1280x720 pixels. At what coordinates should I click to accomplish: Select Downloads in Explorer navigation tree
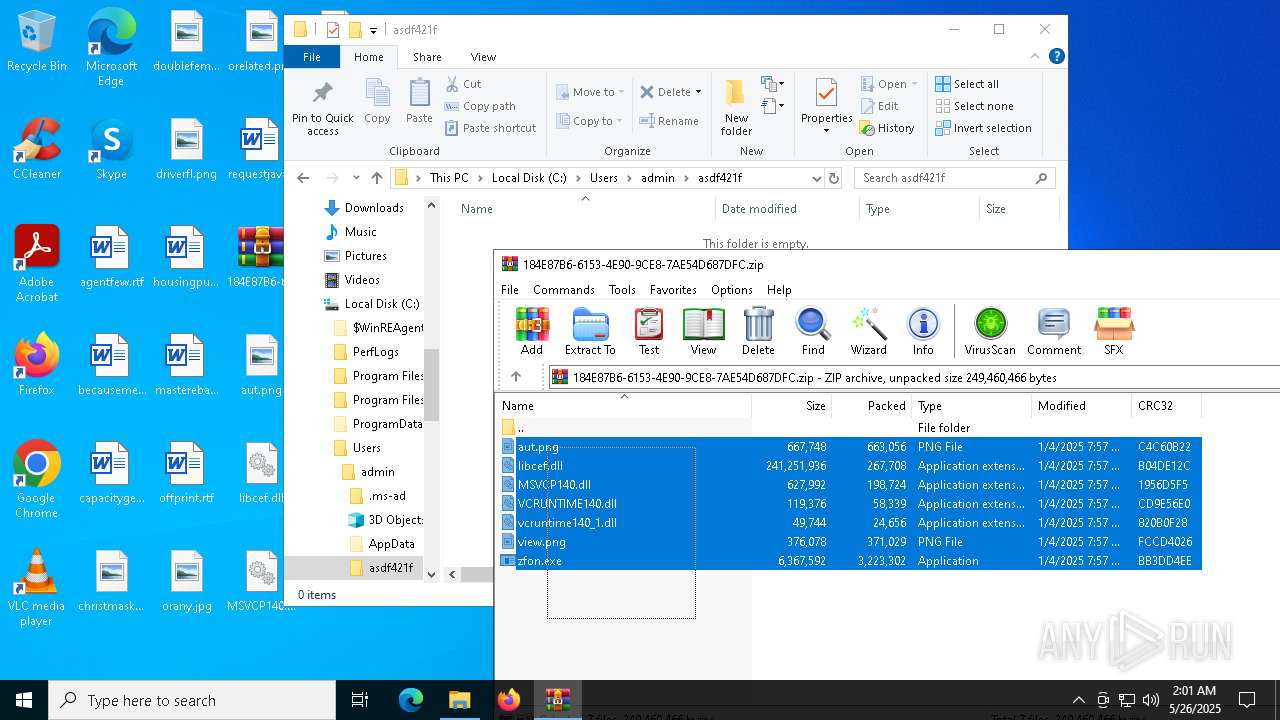point(373,208)
